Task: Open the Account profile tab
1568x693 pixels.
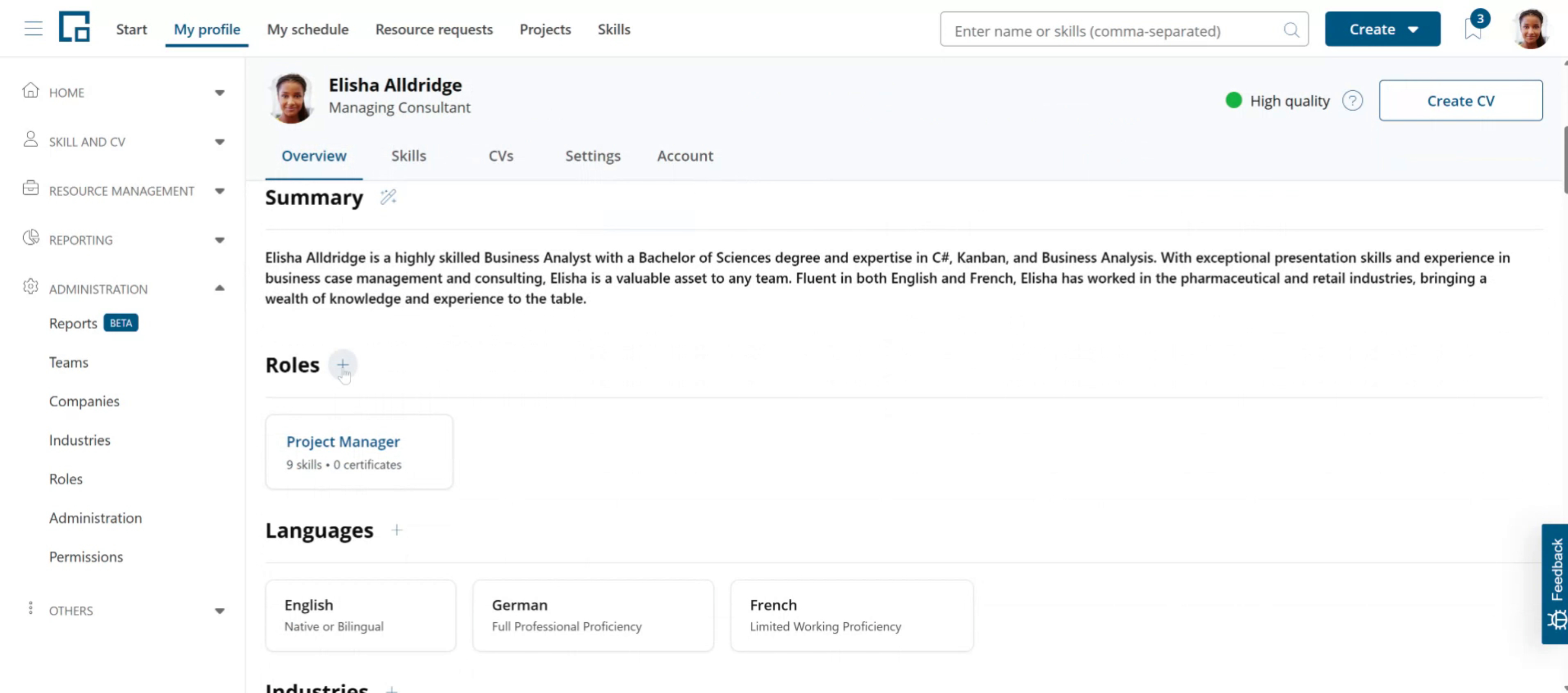Action: click(685, 156)
